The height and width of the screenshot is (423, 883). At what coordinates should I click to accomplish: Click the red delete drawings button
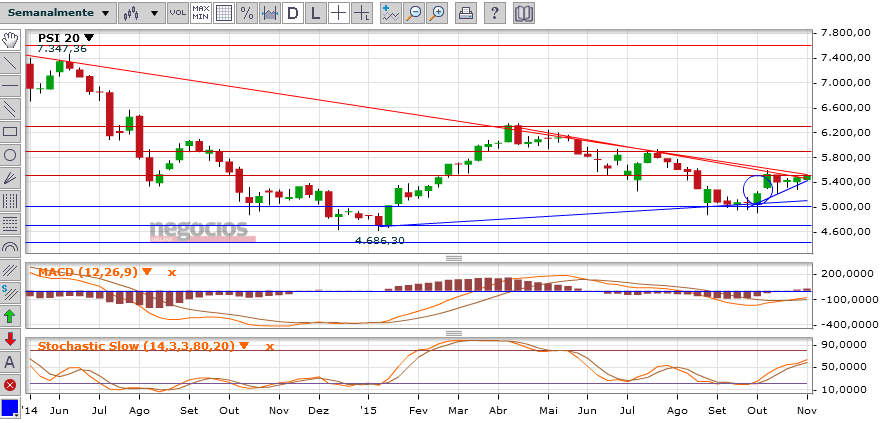click(10, 385)
